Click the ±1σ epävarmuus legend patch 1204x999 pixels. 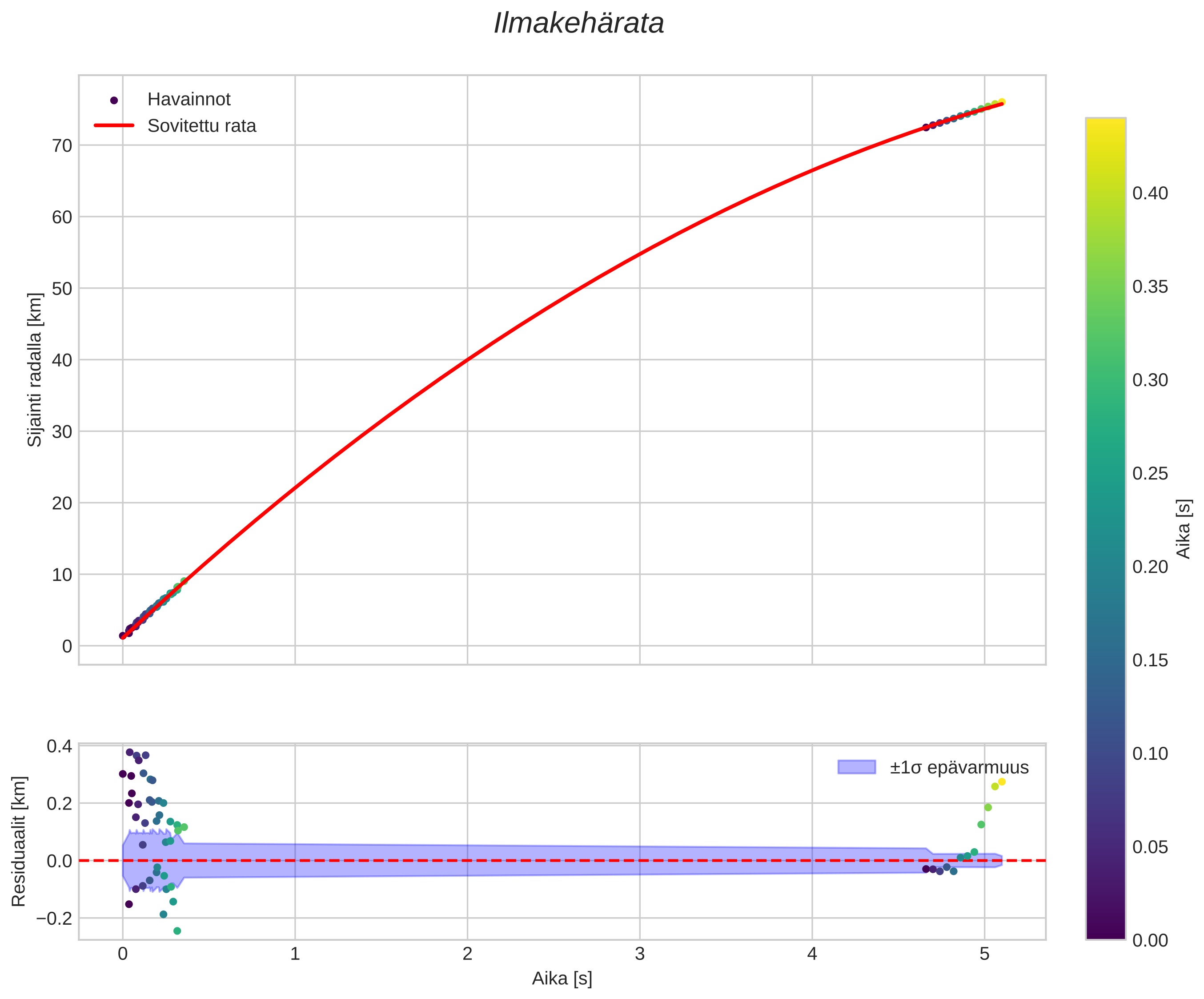[x=857, y=767]
